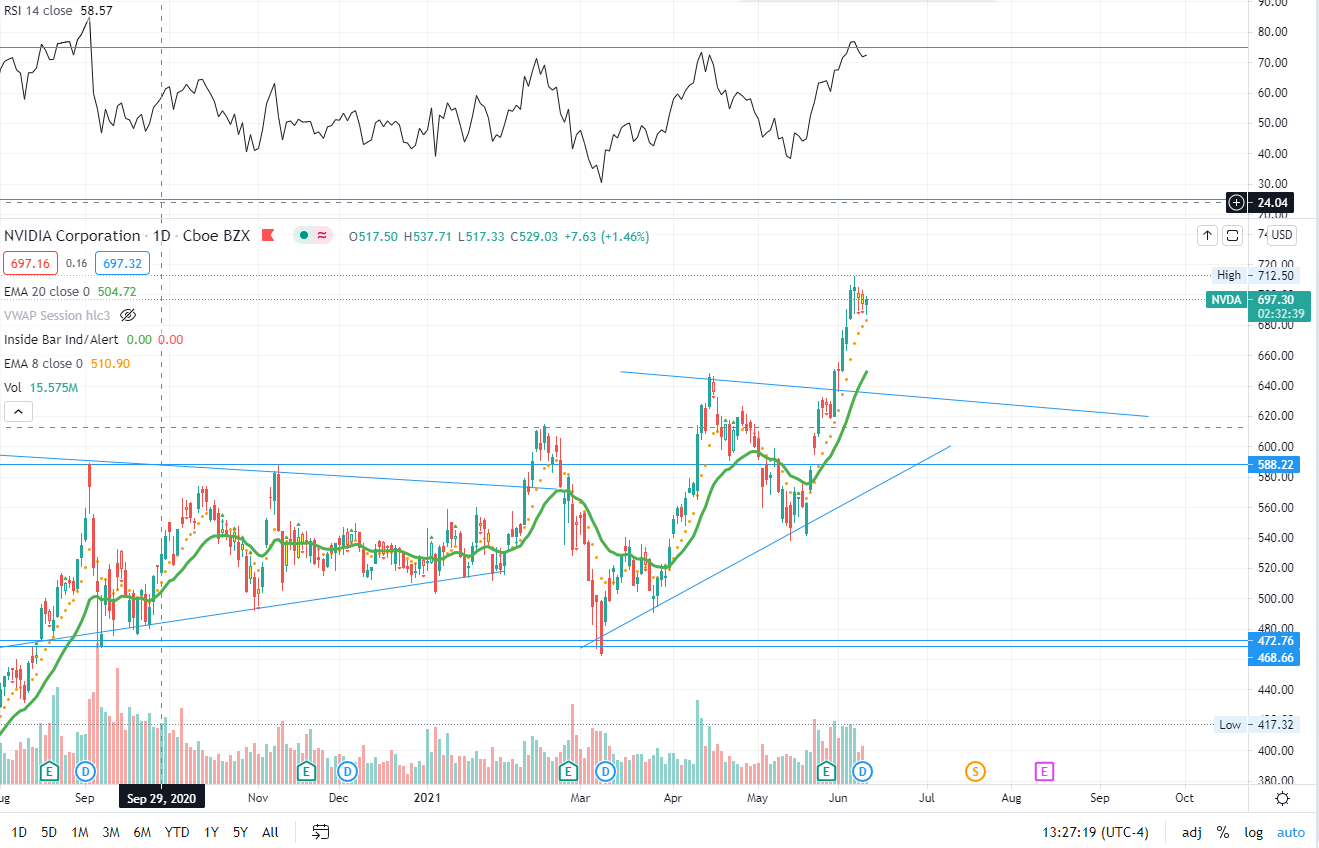Click the 1D interval in the chart title
1319x848 pixels.
pyautogui.click(x=162, y=236)
